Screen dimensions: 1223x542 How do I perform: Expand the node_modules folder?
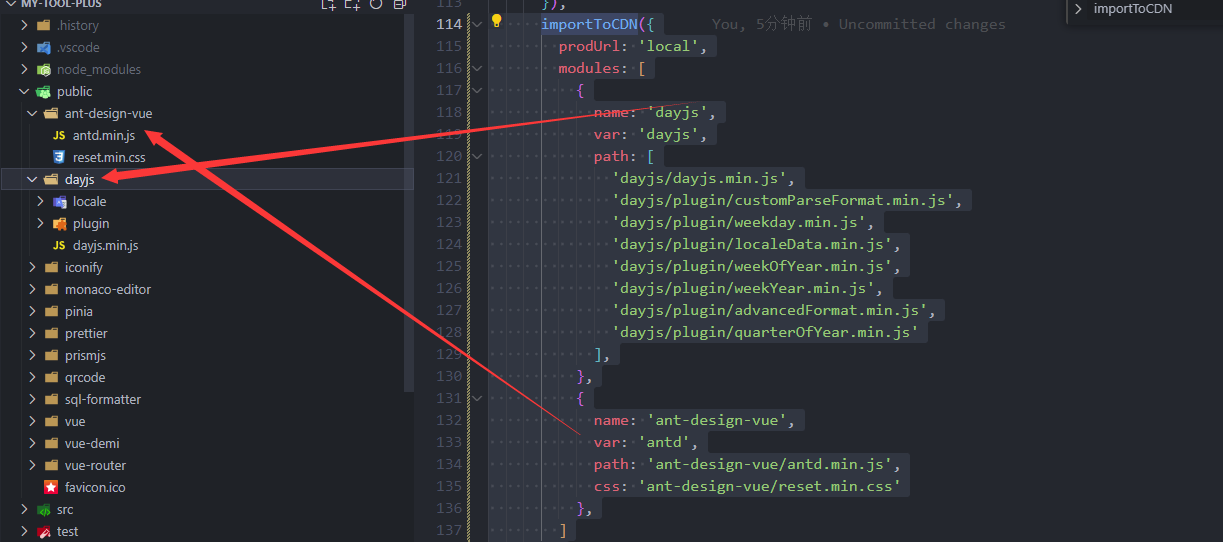click(x=25, y=69)
